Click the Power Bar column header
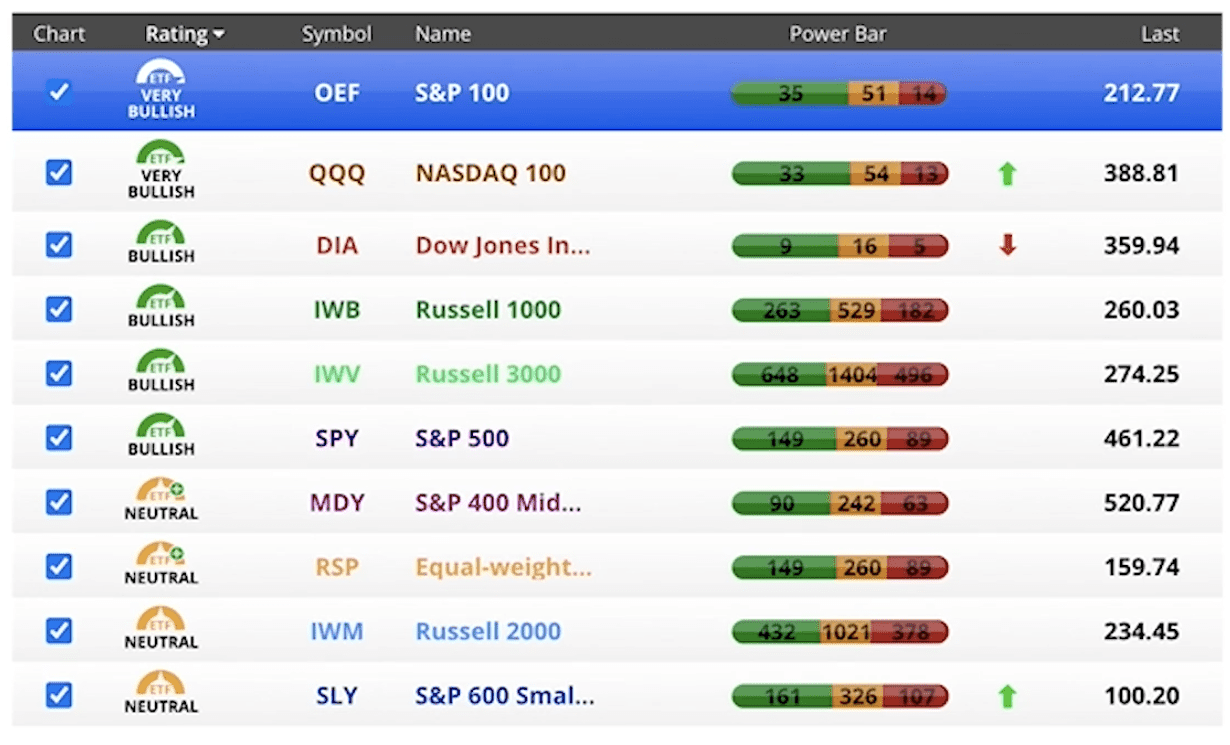Viewport: 1230px width, 745px height. coord(838,34)
